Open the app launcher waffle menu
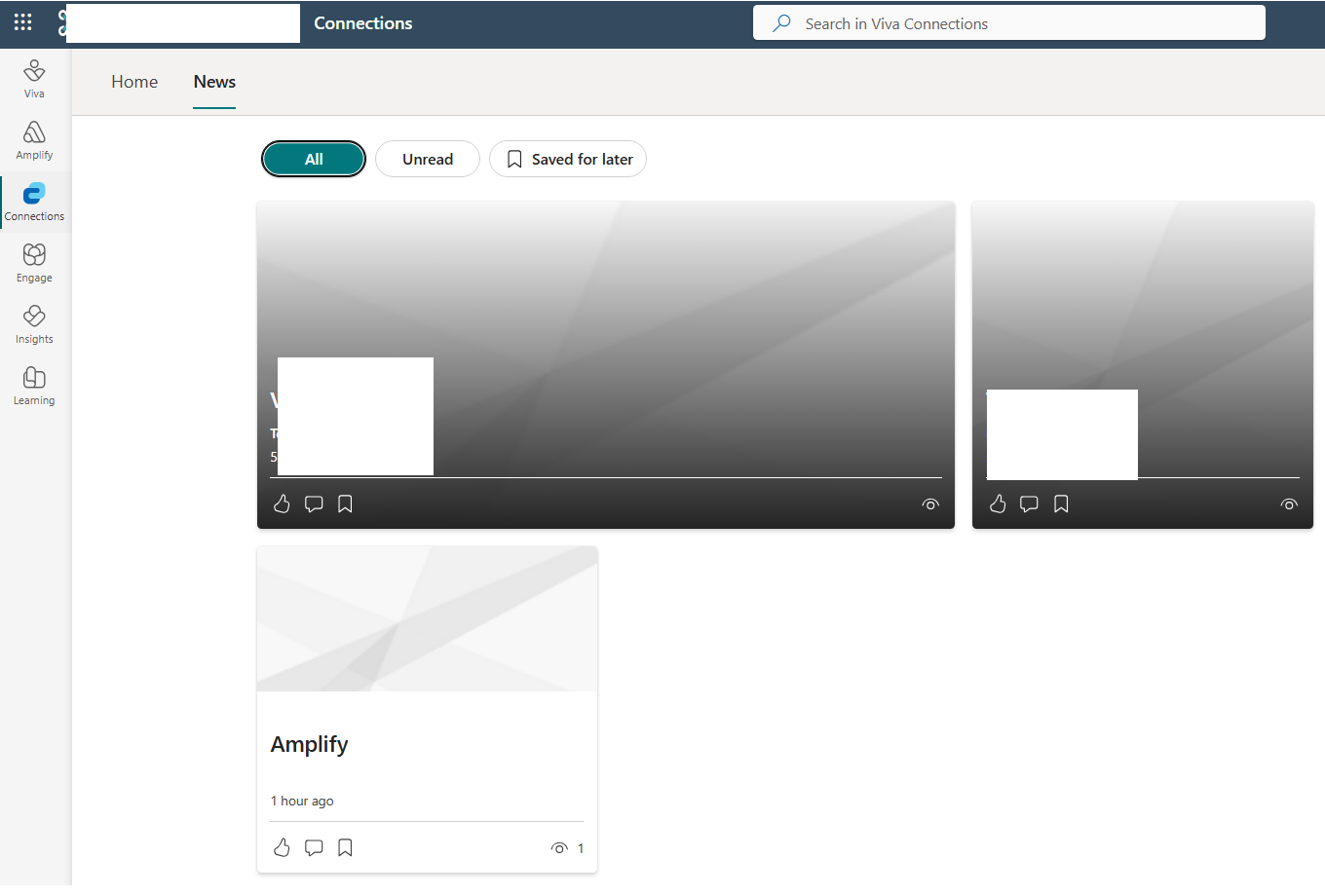Image resolution: width=1325 pixels, height=896 pixels. 23,22
